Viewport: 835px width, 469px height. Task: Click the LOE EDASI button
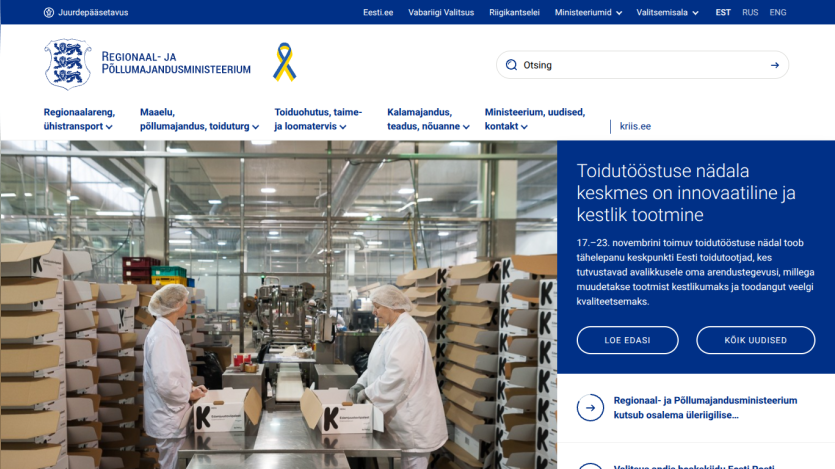[627, 340]
